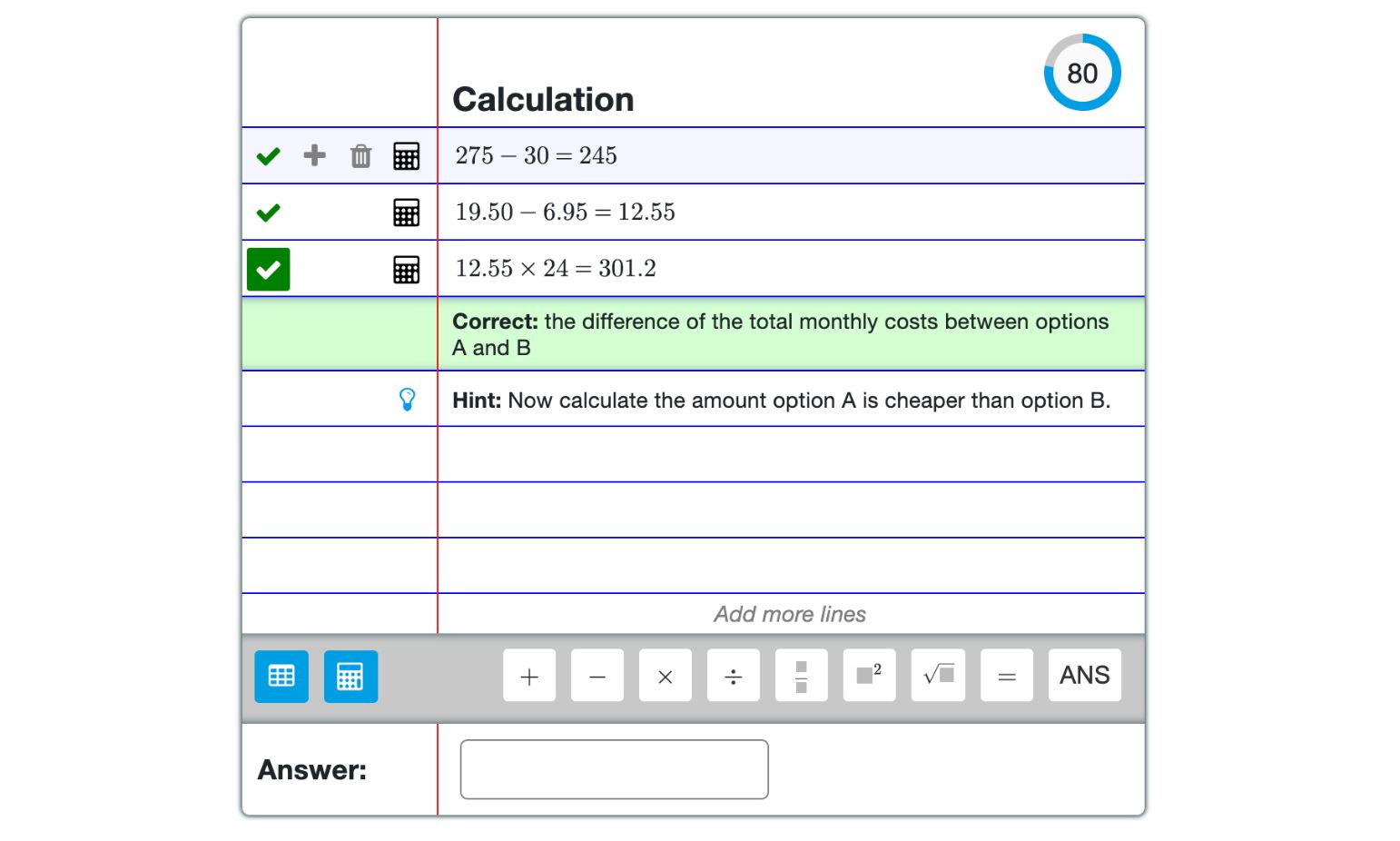Click the Add more lines link
Screen dimensions: 1400x841
tap(789, 614)
